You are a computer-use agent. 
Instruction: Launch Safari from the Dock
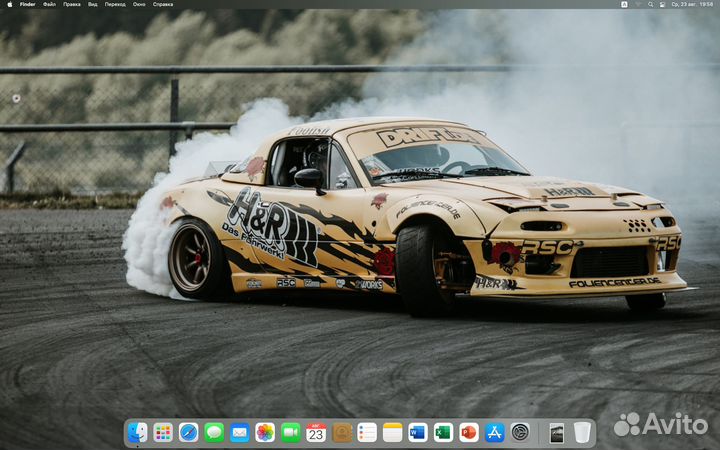pos(188,433)
